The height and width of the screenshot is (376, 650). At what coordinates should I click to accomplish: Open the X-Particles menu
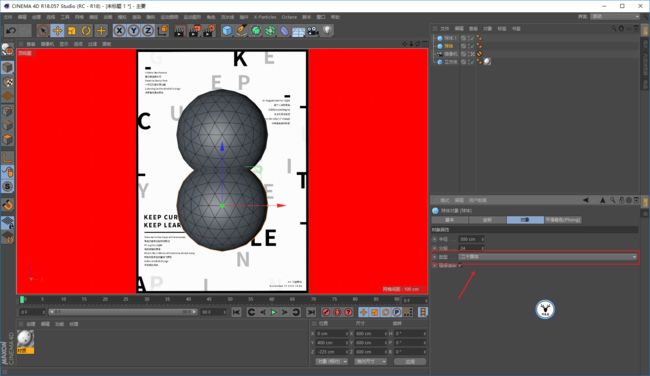coord(265,17)
